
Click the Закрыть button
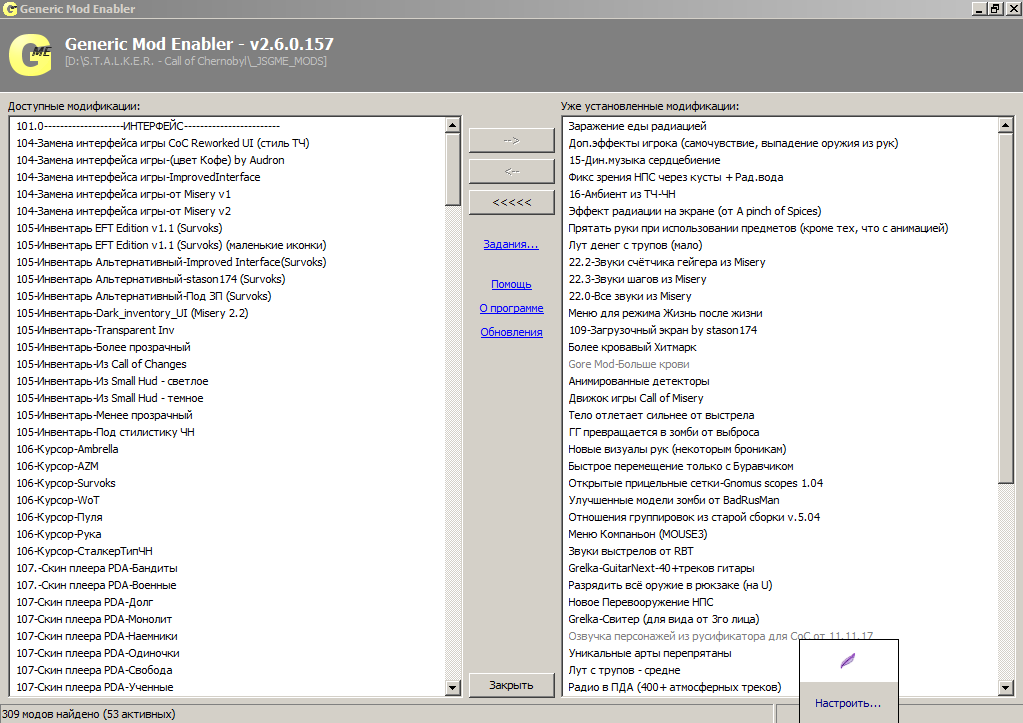point(512,685)
